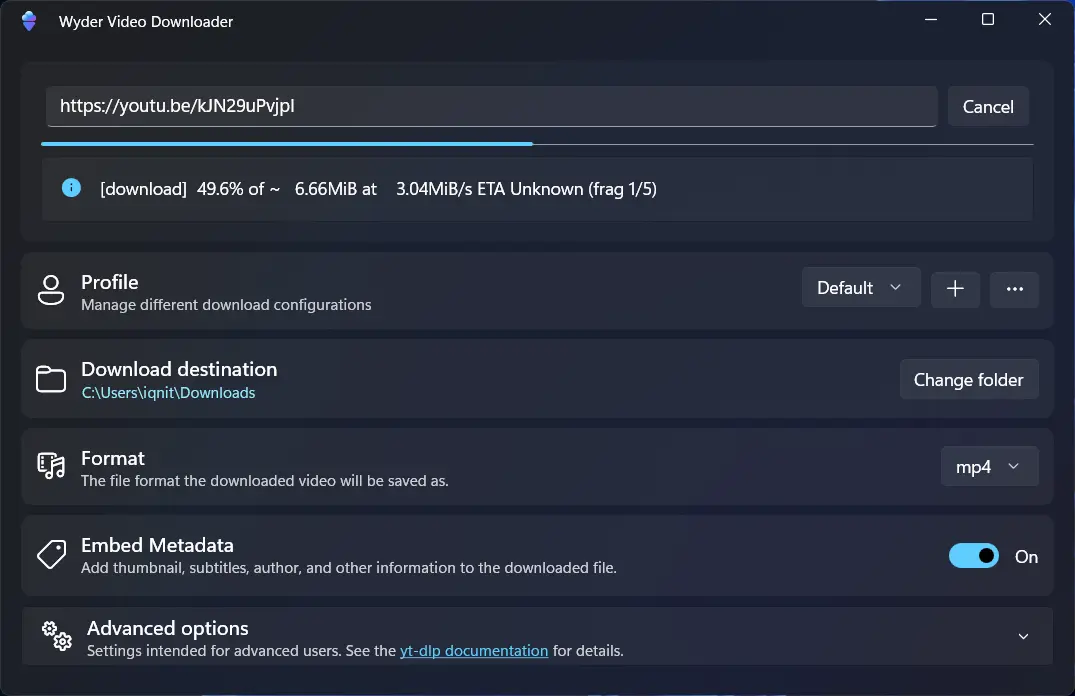
Task: Open the mp4 format dropdown
Action: tap(989, 467)
